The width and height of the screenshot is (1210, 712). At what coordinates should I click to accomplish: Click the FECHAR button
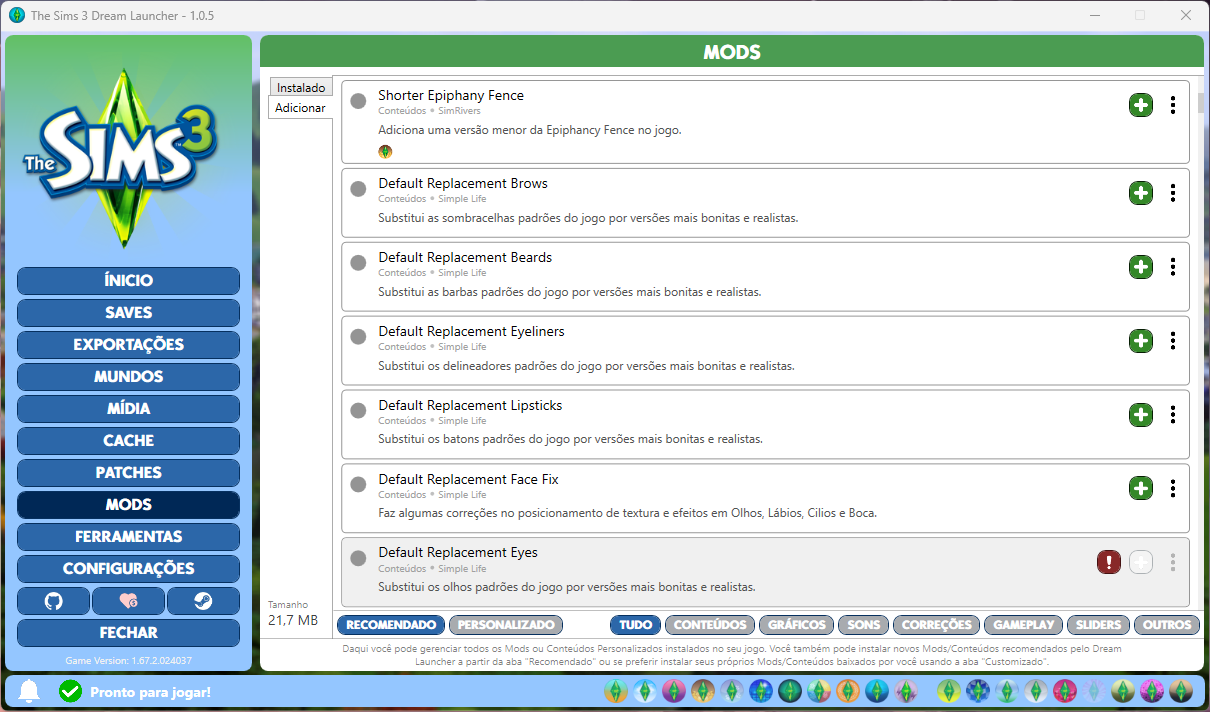click(128, 633)
